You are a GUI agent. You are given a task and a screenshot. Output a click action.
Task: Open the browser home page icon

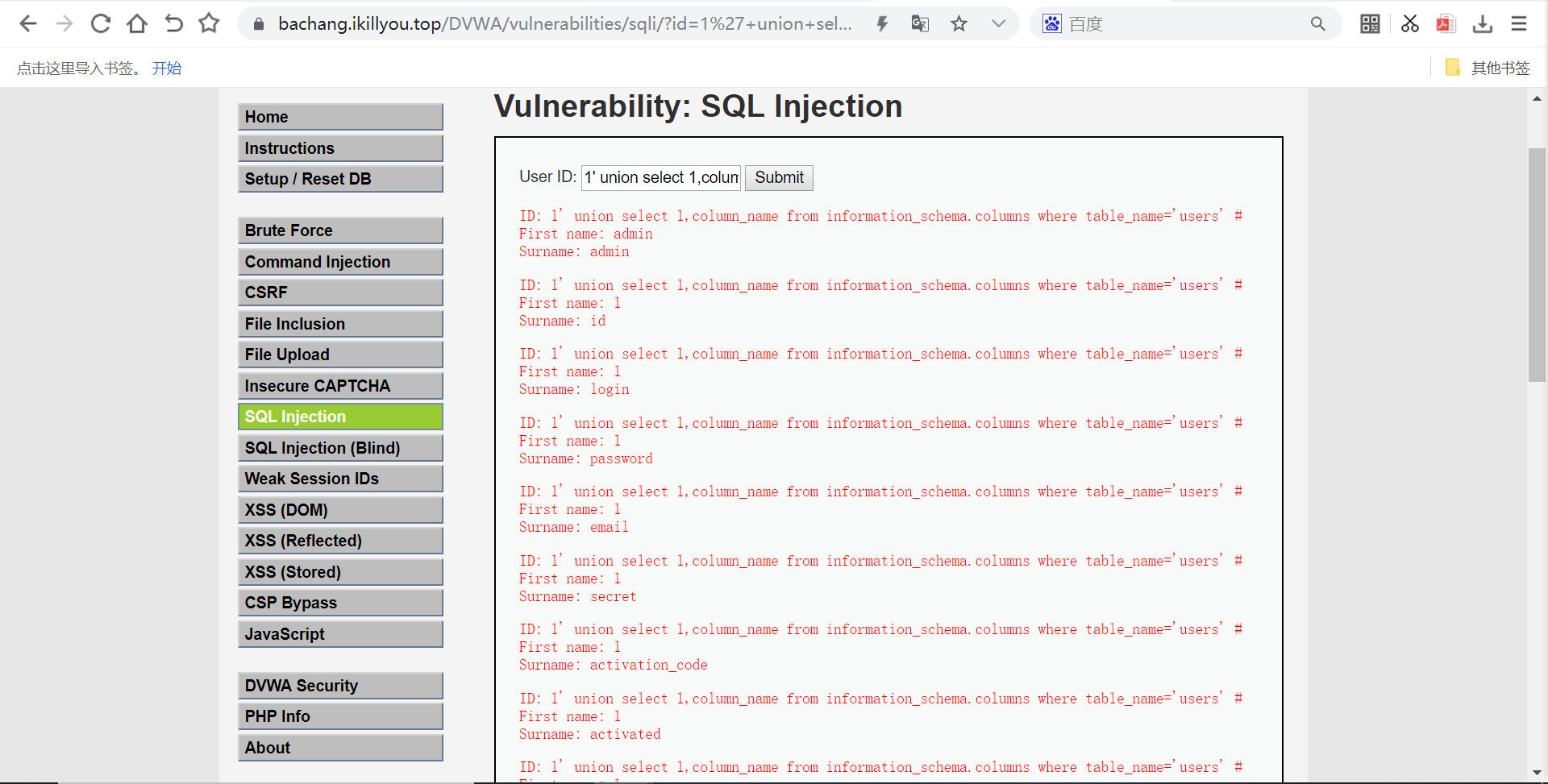pos(137,23)
